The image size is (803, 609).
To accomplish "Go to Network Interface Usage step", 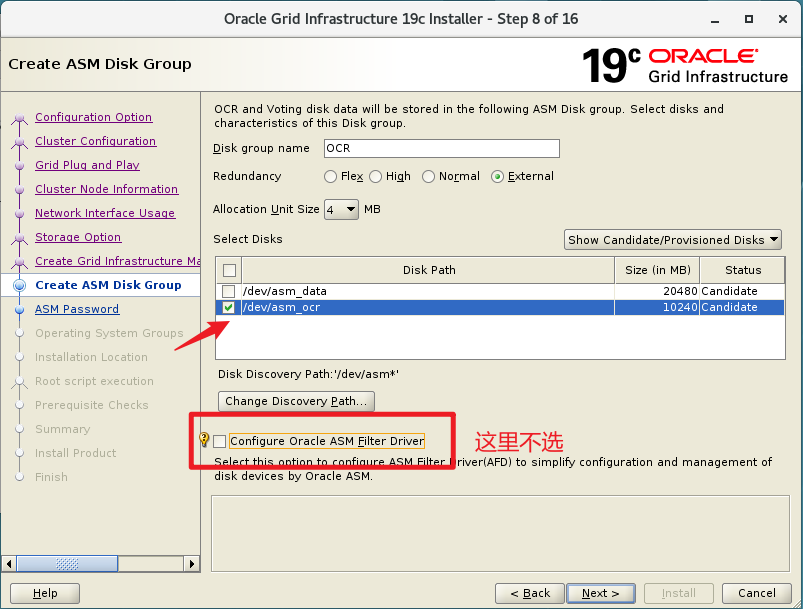I will 105,213.
